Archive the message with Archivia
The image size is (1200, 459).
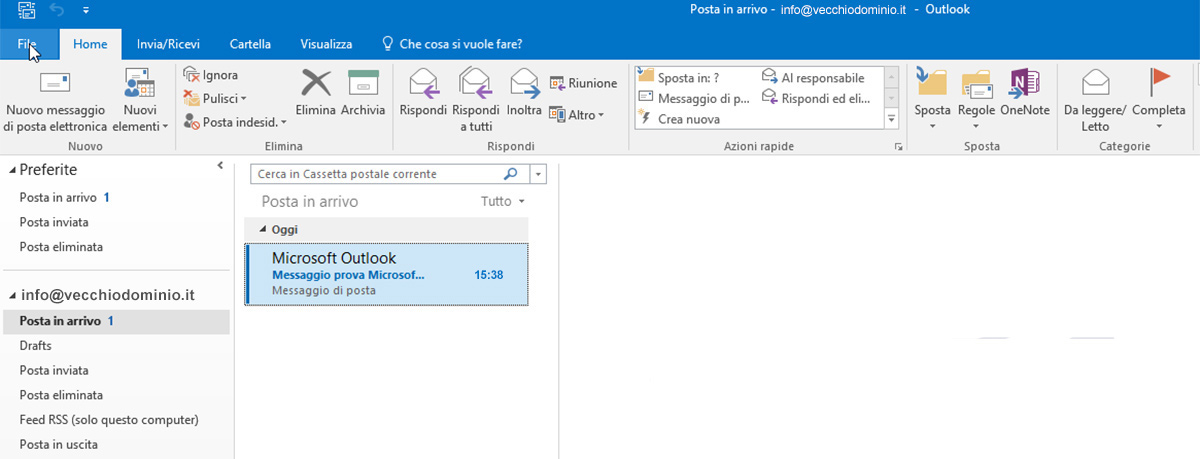[x=363, y=95]
